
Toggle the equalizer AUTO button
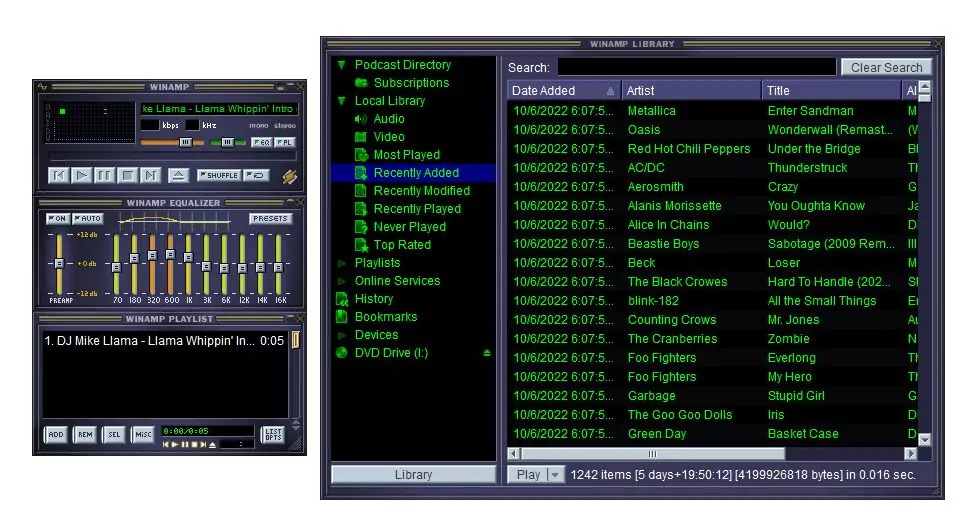pyautogui.click(x=88, y=219)
